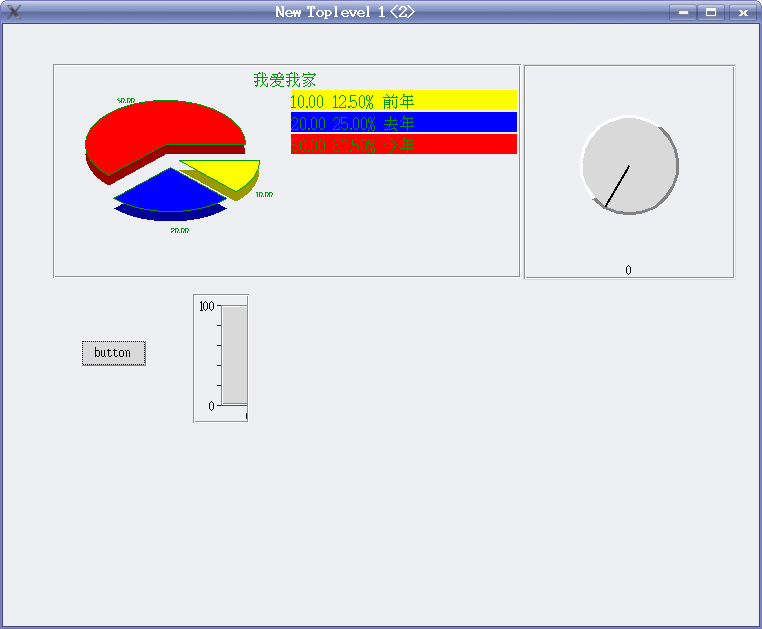Viewport: 762px width, 629px height.
Task: Click the gauge "0" scale label
Action: (211, 406)
